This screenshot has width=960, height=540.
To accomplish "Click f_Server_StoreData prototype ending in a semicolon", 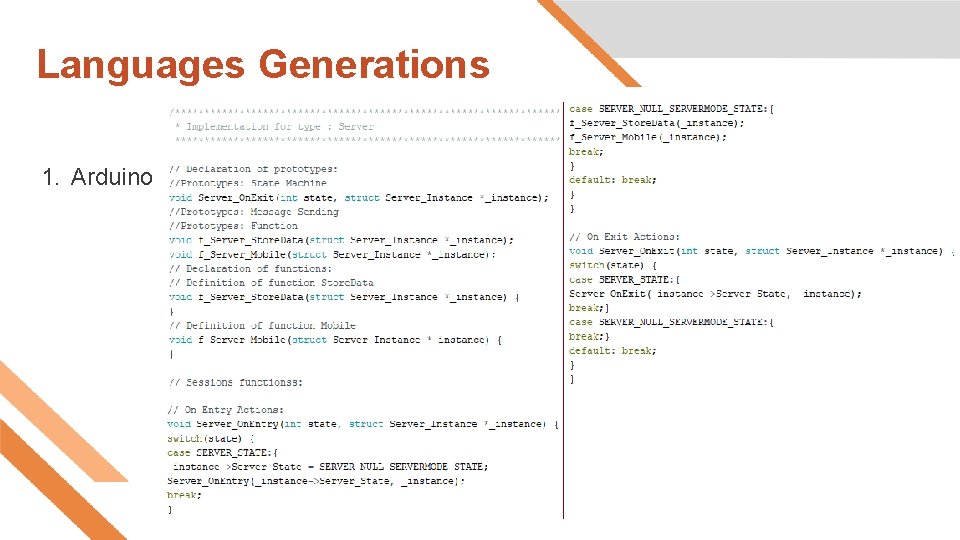I will pos(342,240).
